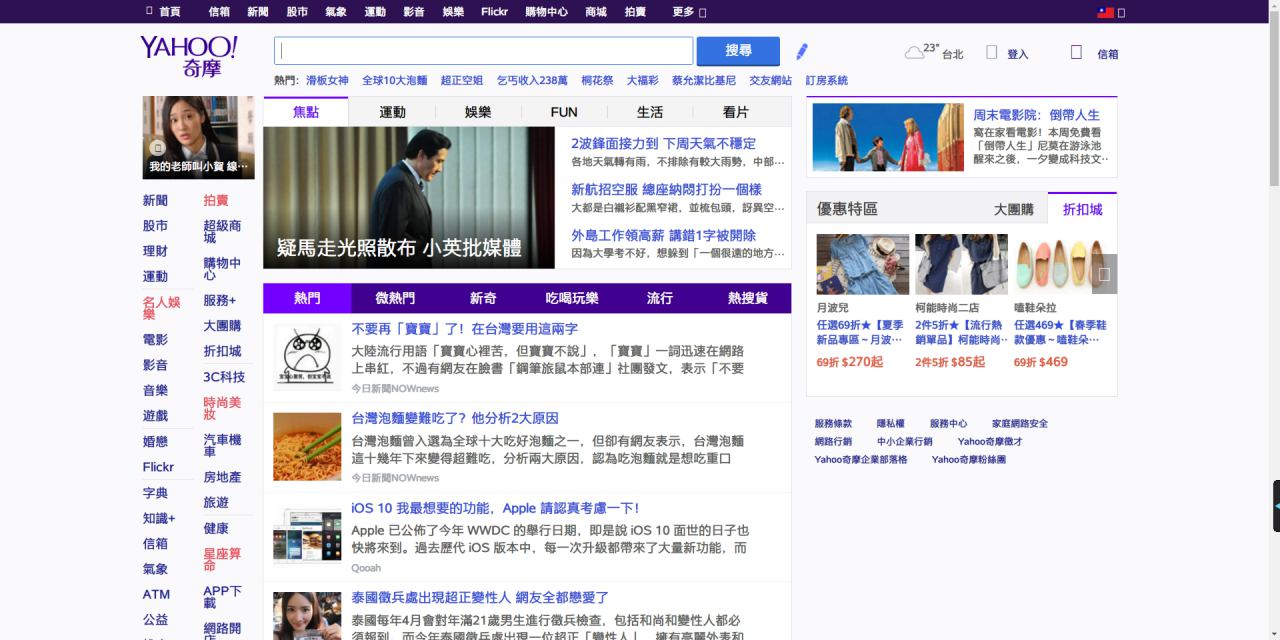Click the small icon right of the flag
1280x640 pixels.
coord(1121,13)
